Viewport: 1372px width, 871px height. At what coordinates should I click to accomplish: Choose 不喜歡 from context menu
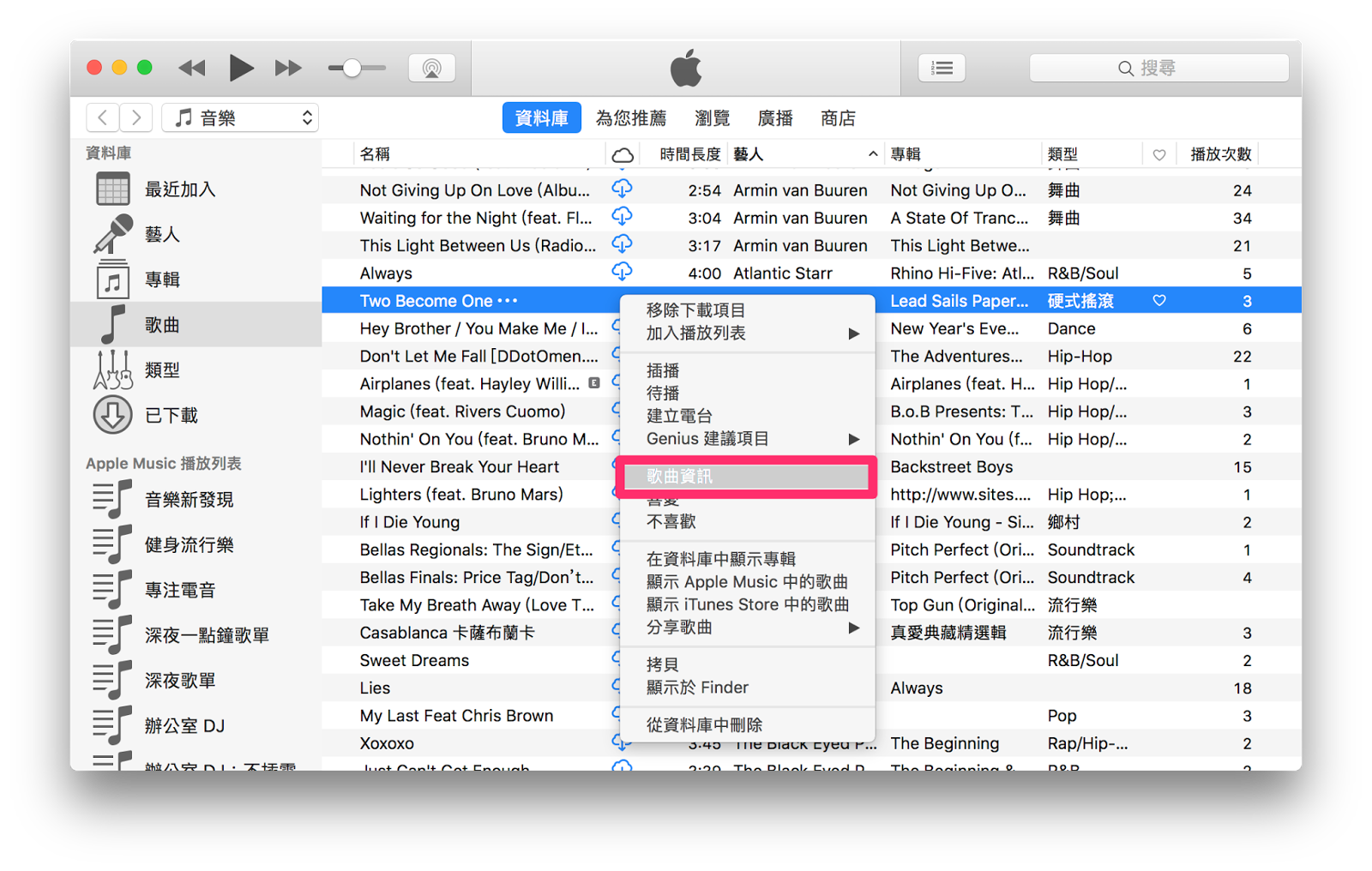pyautogui.click(x=747, y=522)
